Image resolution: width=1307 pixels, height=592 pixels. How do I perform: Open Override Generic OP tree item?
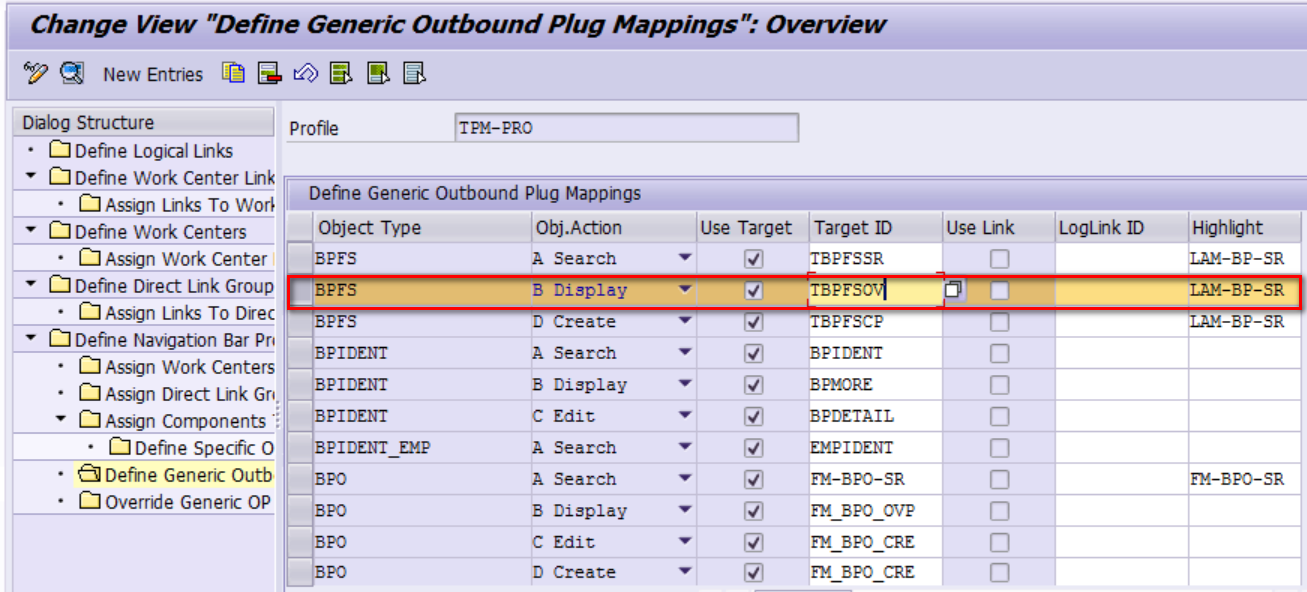click(x=187, y=502)
